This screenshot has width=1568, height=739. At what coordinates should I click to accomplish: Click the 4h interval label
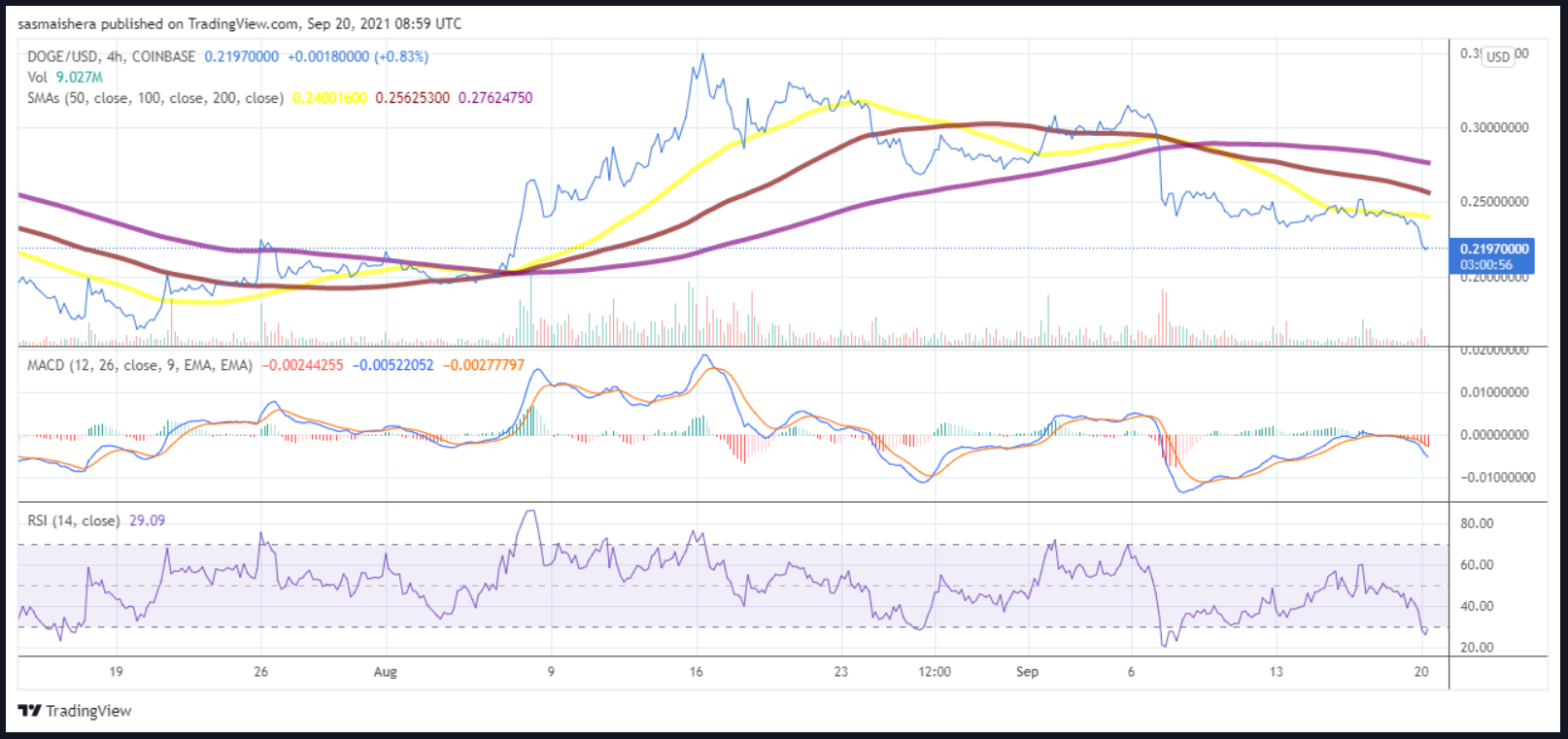click(114, 56)
